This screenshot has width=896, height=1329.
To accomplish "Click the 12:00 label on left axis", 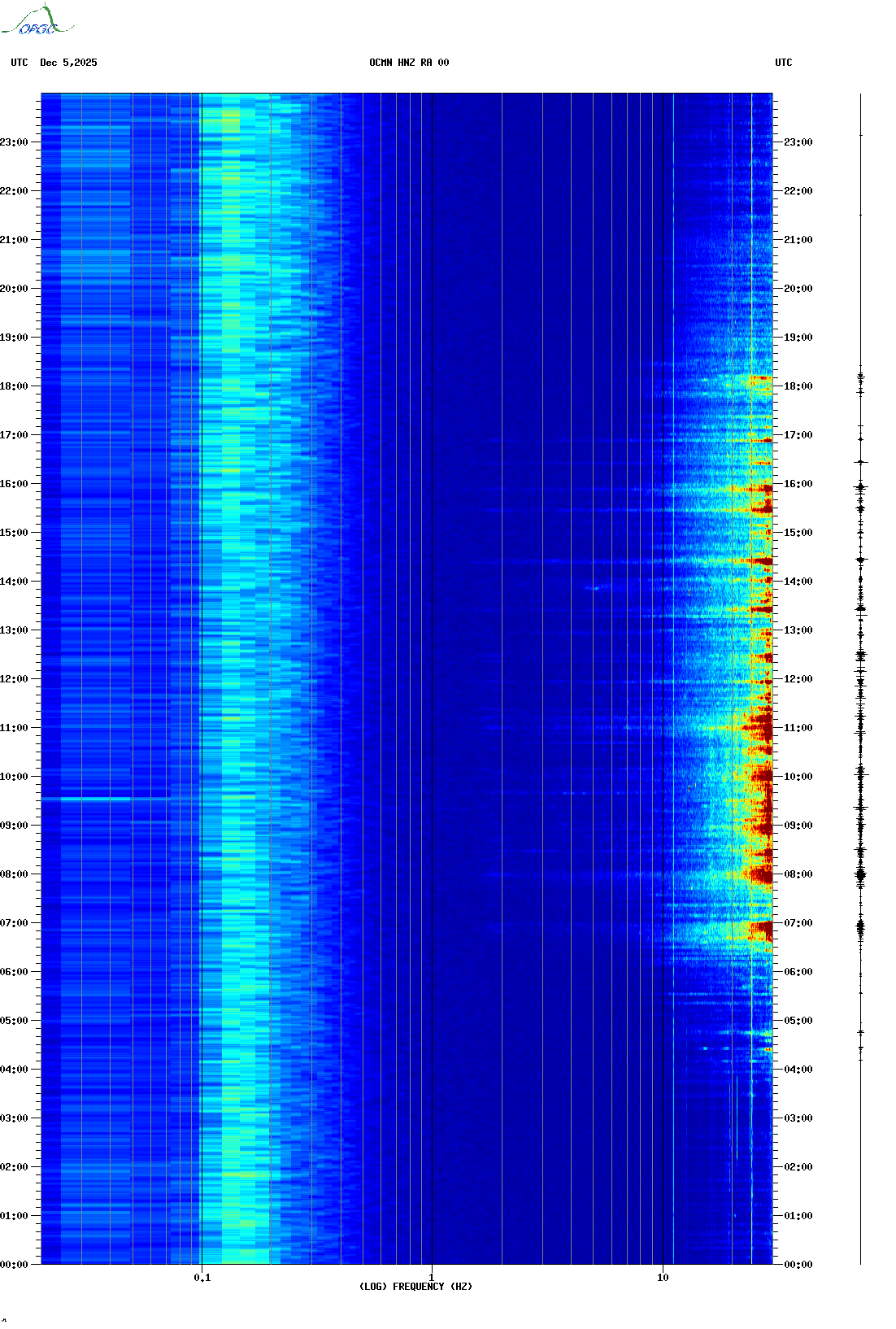I will pos(14,679).
